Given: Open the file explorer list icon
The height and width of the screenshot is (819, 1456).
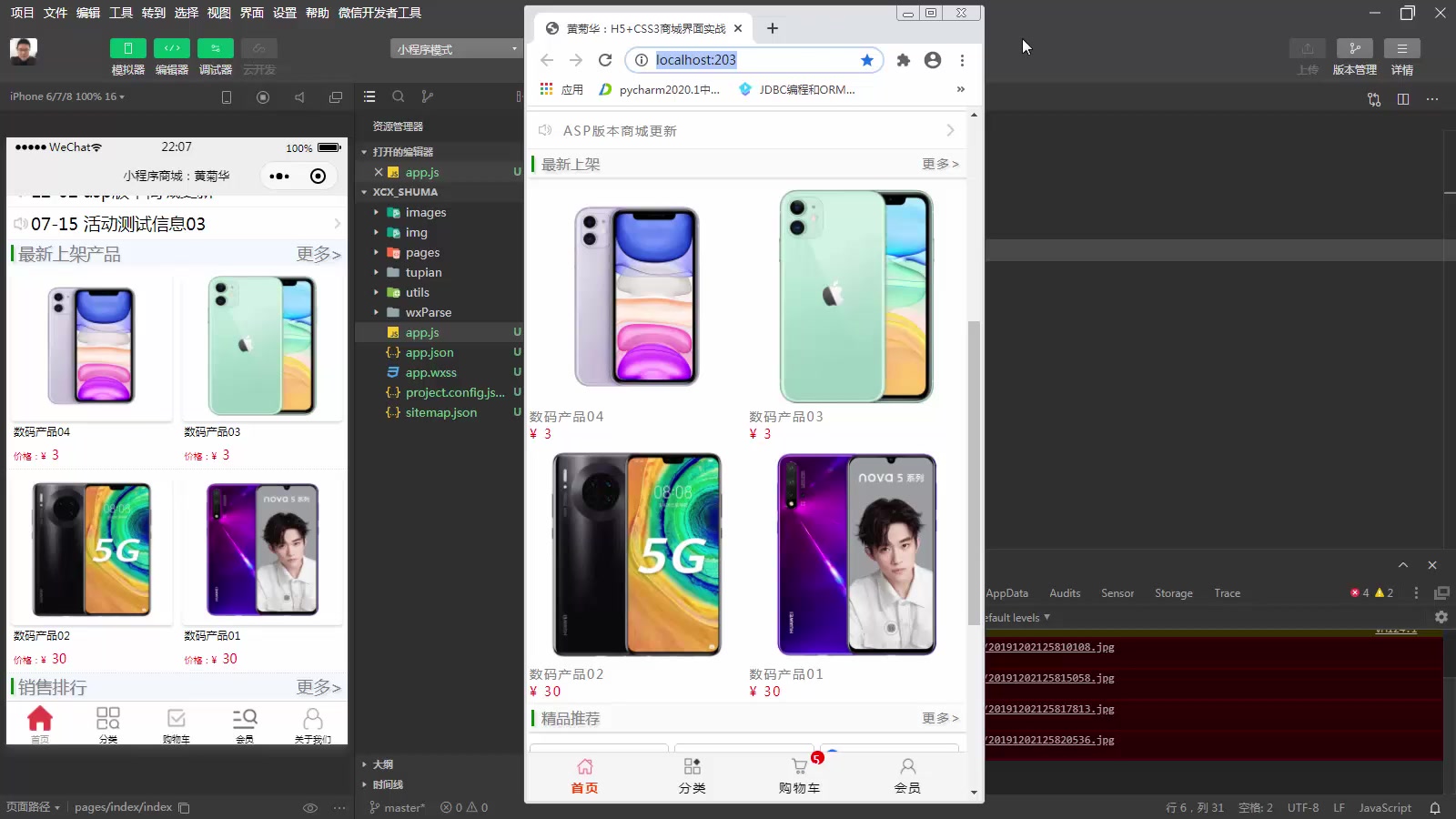Looking at the screenshot, I should tap(369, 96).
